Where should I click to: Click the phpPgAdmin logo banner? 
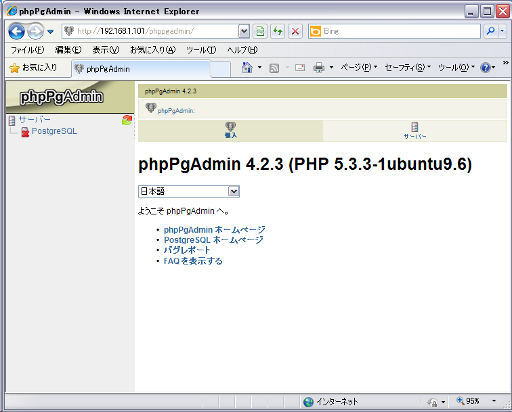[70, 97]
